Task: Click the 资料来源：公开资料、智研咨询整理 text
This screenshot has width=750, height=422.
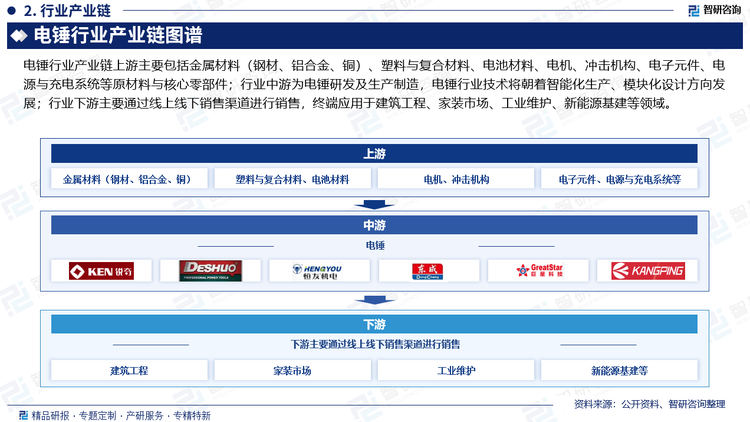Action: pyautogui.click(x=650, y=404)
